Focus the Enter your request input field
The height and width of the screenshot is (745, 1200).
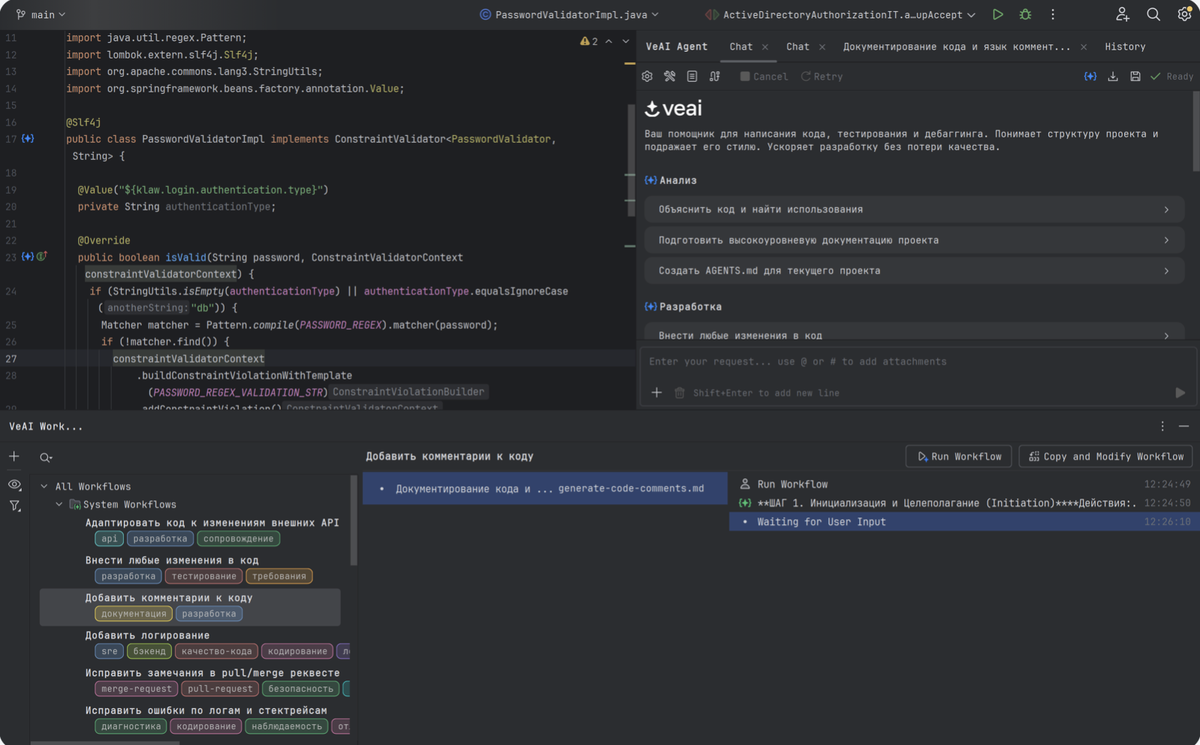[x=917, y=362]
